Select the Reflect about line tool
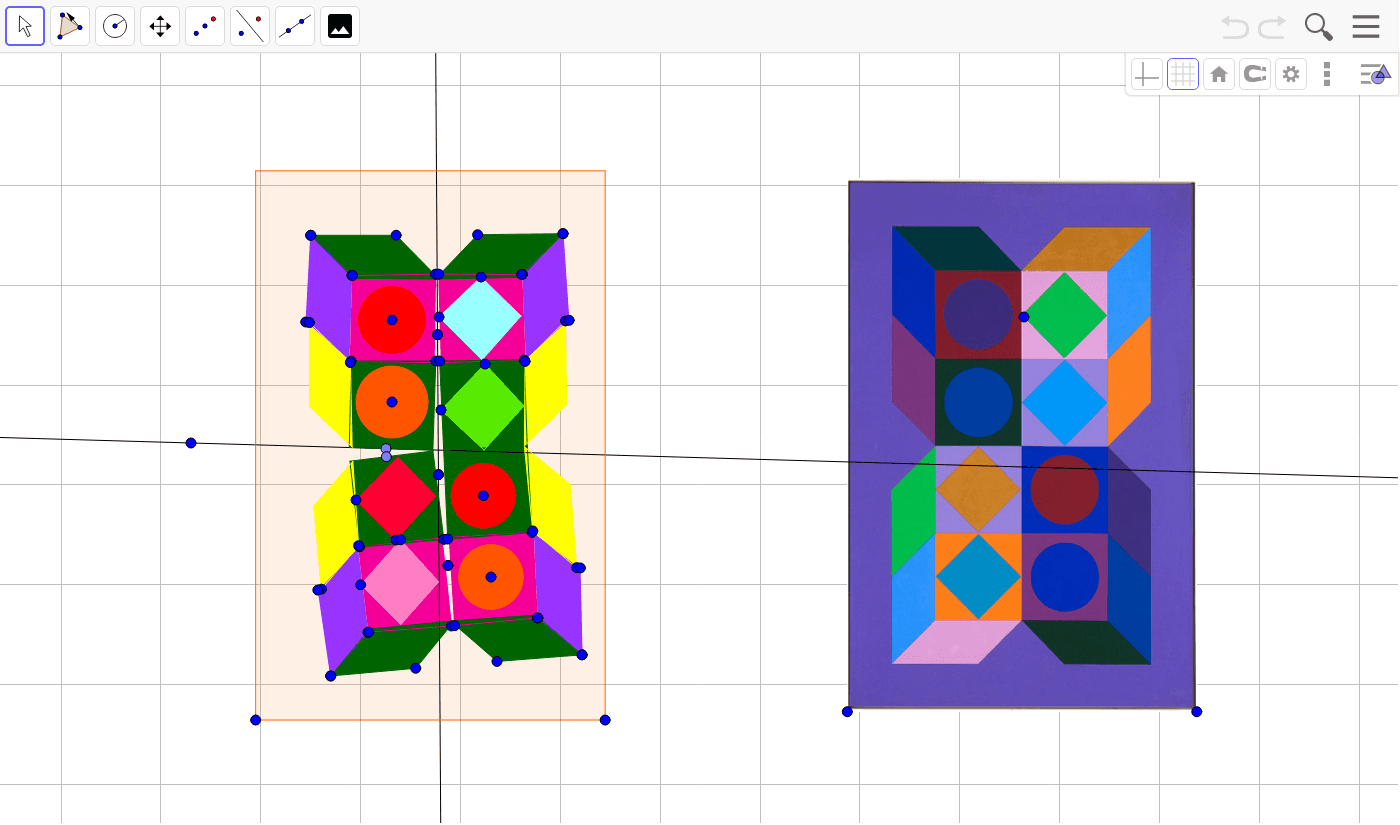This screenshot has height=825, width=1400. [x=250, y=26]
